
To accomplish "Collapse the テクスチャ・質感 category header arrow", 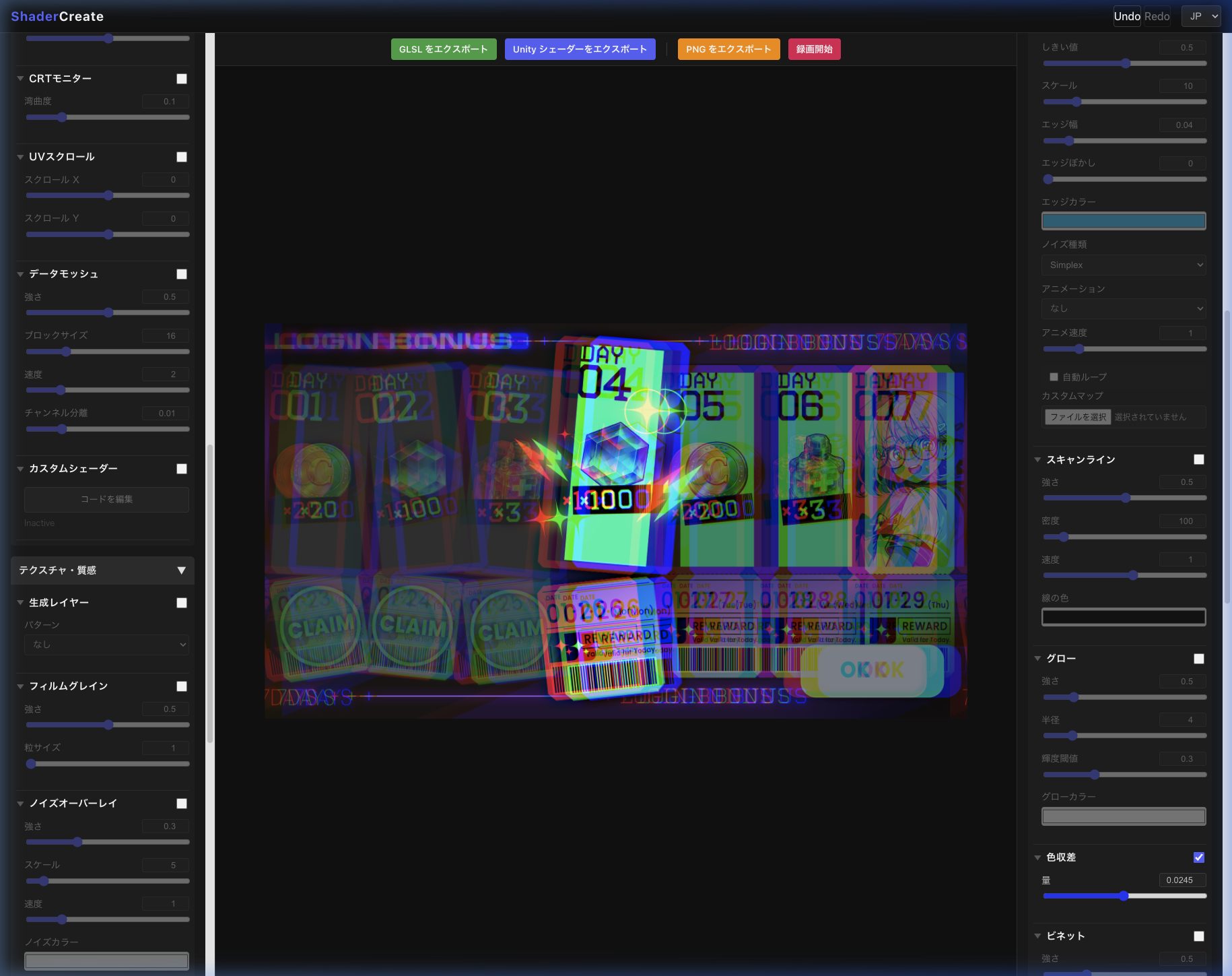I will (x=181, y=571).
